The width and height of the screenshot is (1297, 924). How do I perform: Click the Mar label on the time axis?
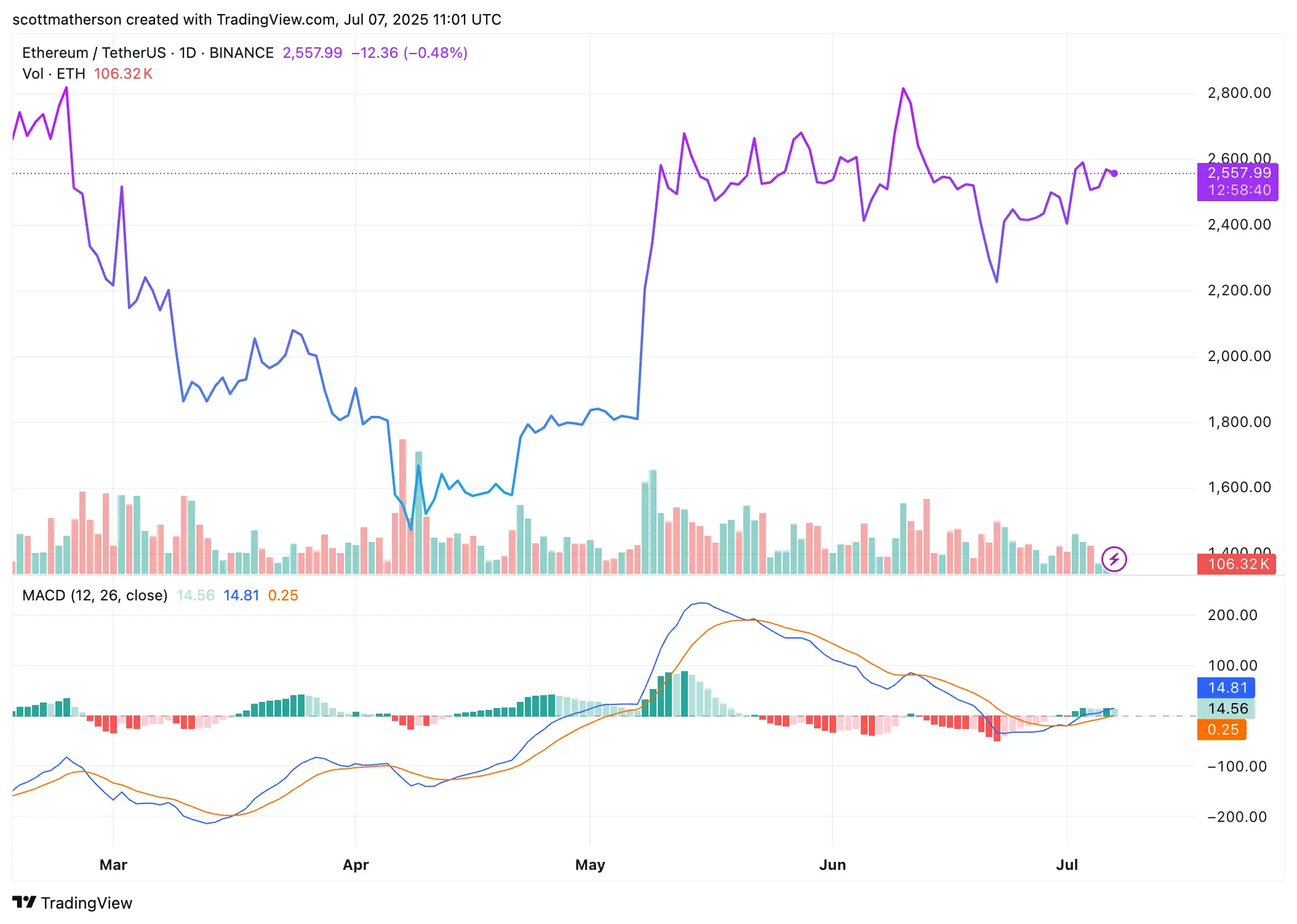(113, 864)
